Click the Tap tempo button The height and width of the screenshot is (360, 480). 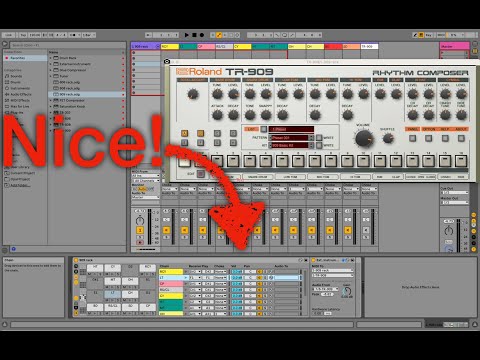click(23, 35)
